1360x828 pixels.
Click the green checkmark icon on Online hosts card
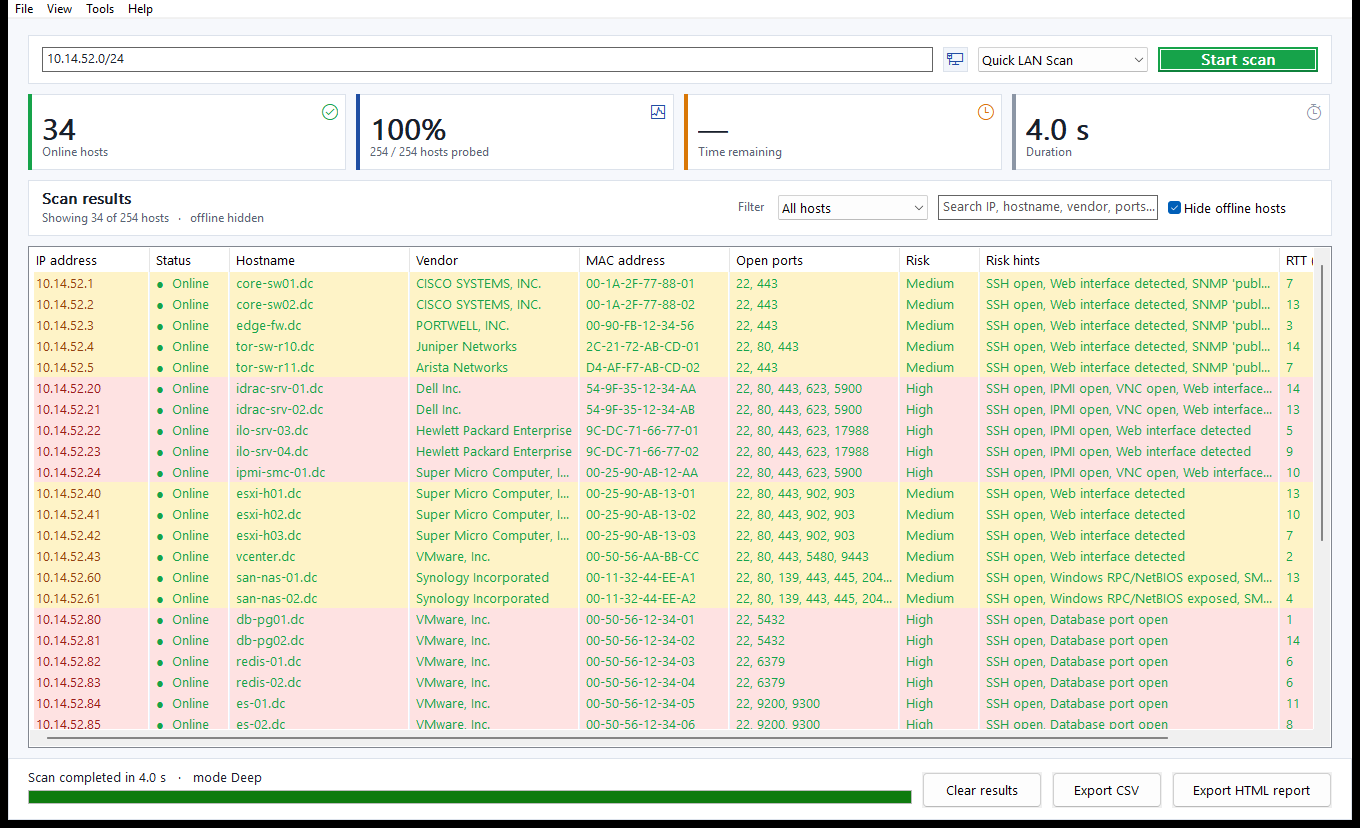(x=330, y=112)
